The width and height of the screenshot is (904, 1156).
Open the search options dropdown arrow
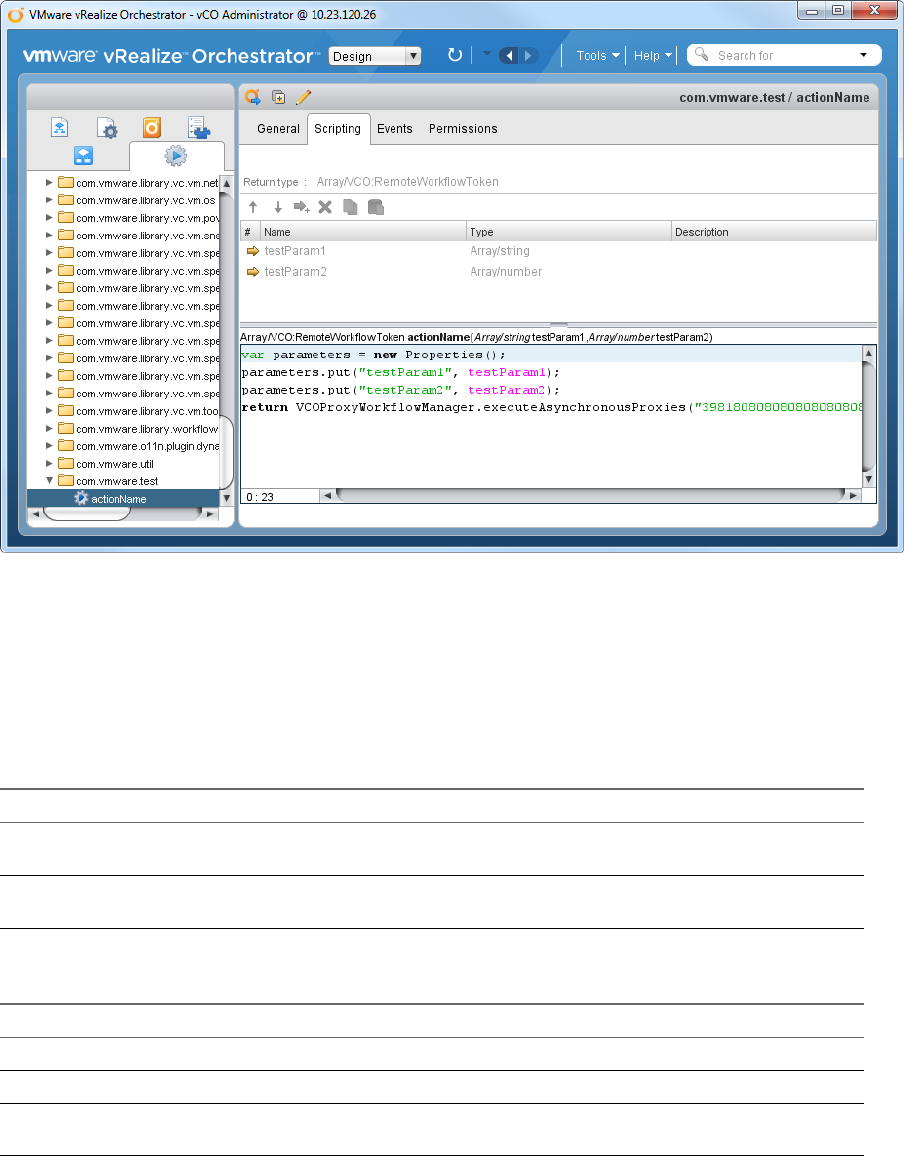coord(863,55)
